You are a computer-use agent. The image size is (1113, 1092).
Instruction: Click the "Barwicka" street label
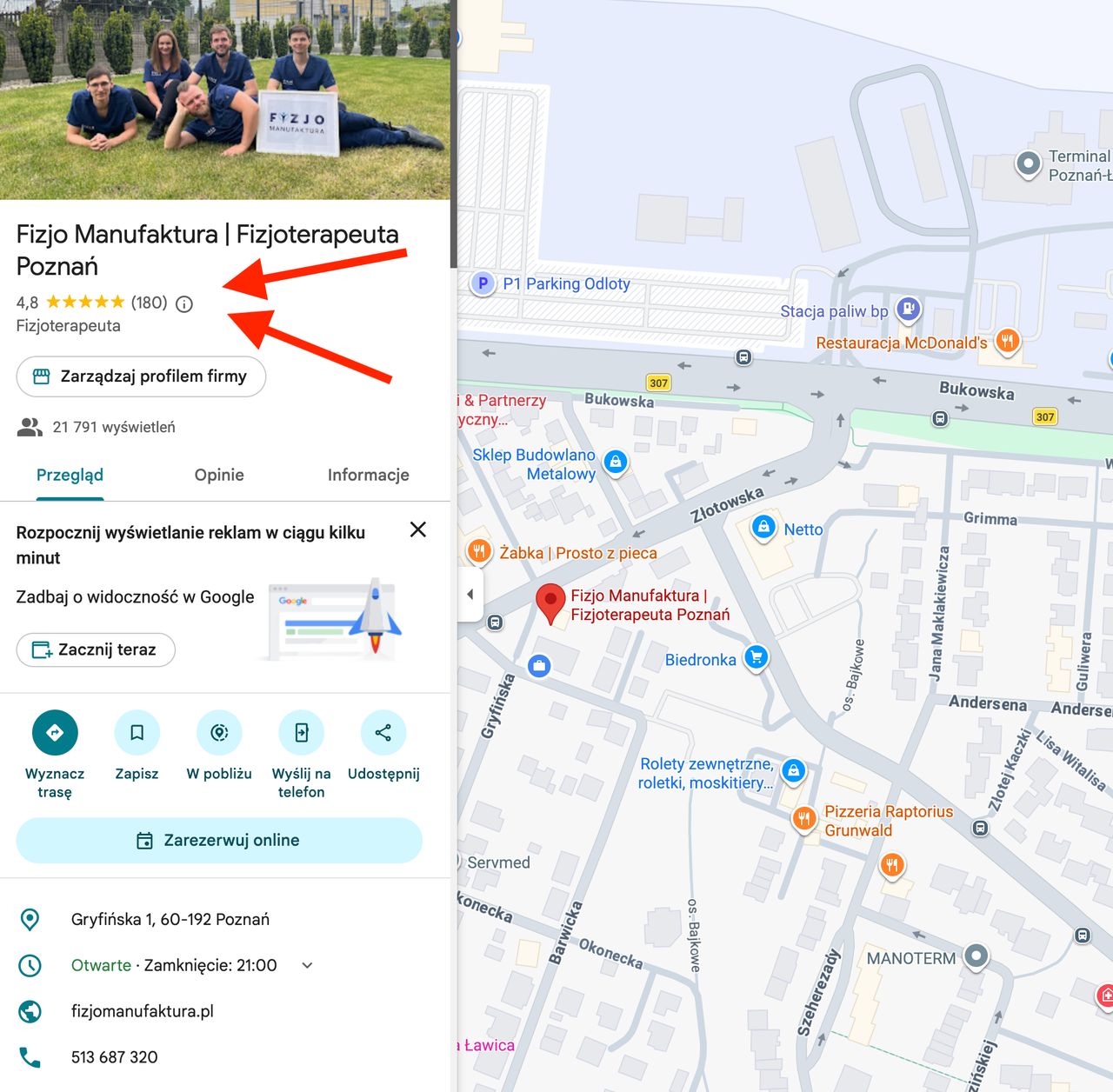pos(565,933)
